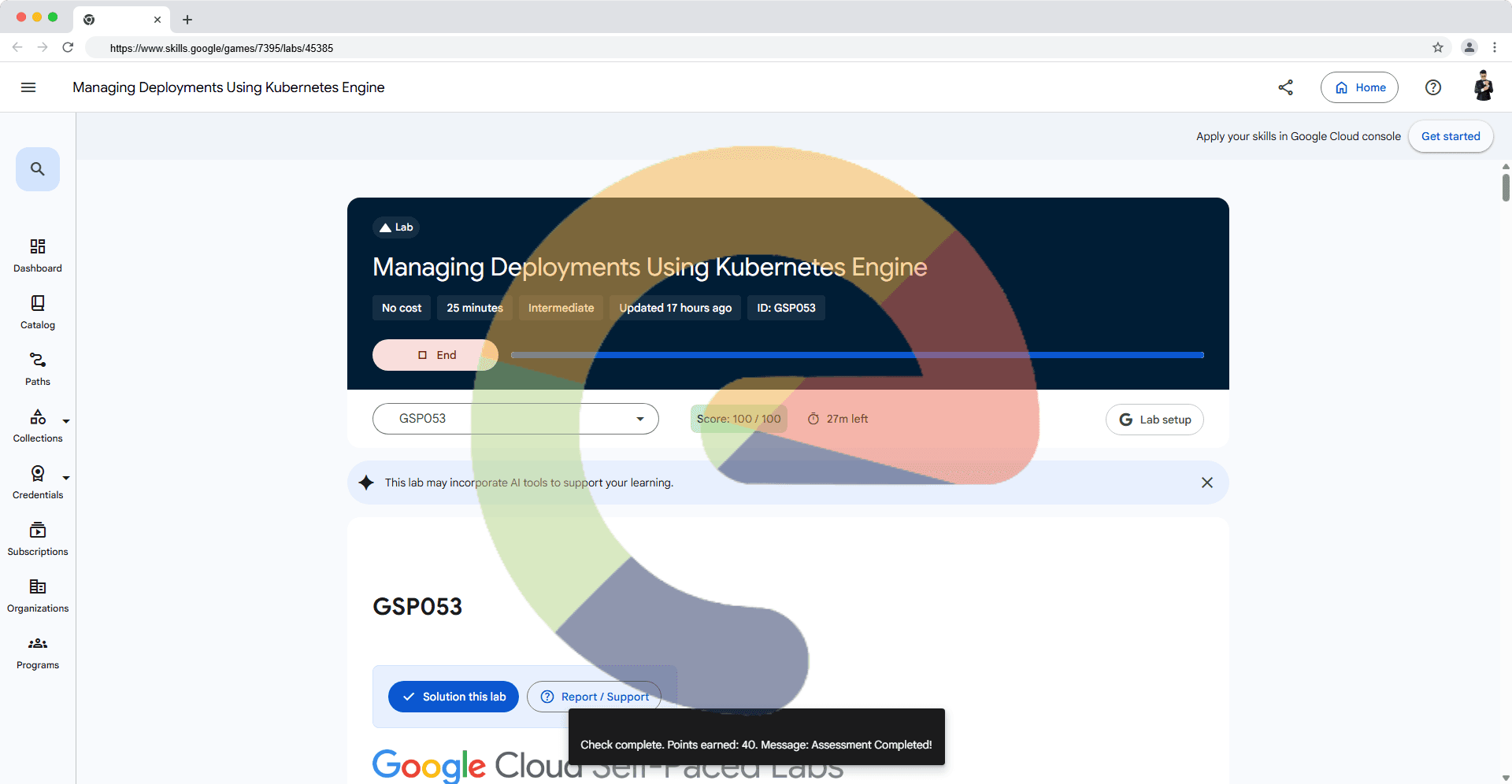Click the browser back arrow
Image resolution: width=1512 pixels, height=784 pixels.
coord(17,48)
